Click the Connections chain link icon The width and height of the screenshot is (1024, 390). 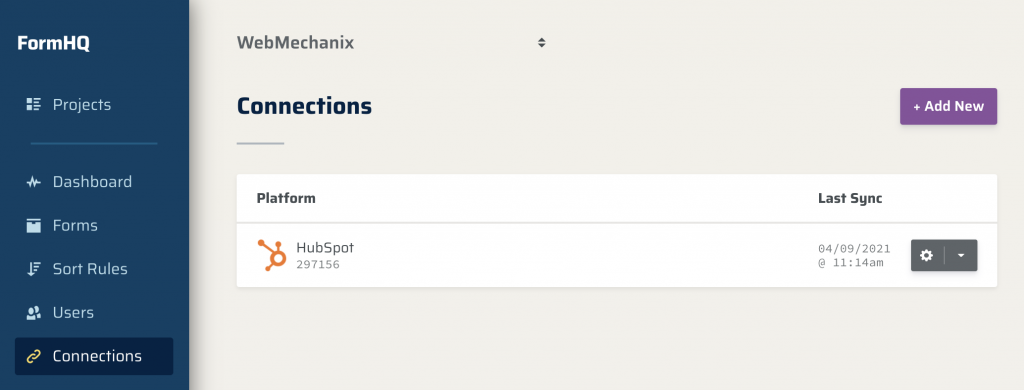click(x=33, y=356)
